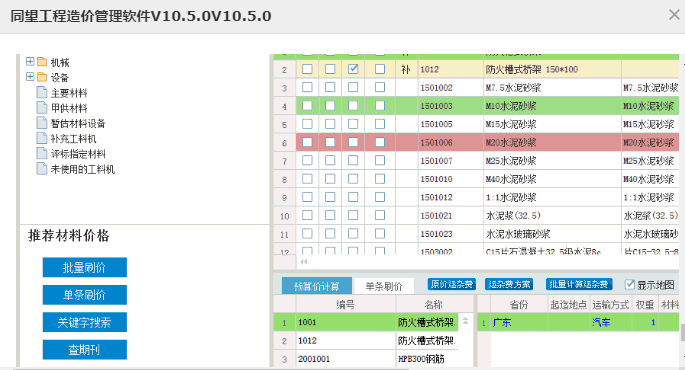Select the 设备 folder label
685x370 pixels.
(60, 77)
